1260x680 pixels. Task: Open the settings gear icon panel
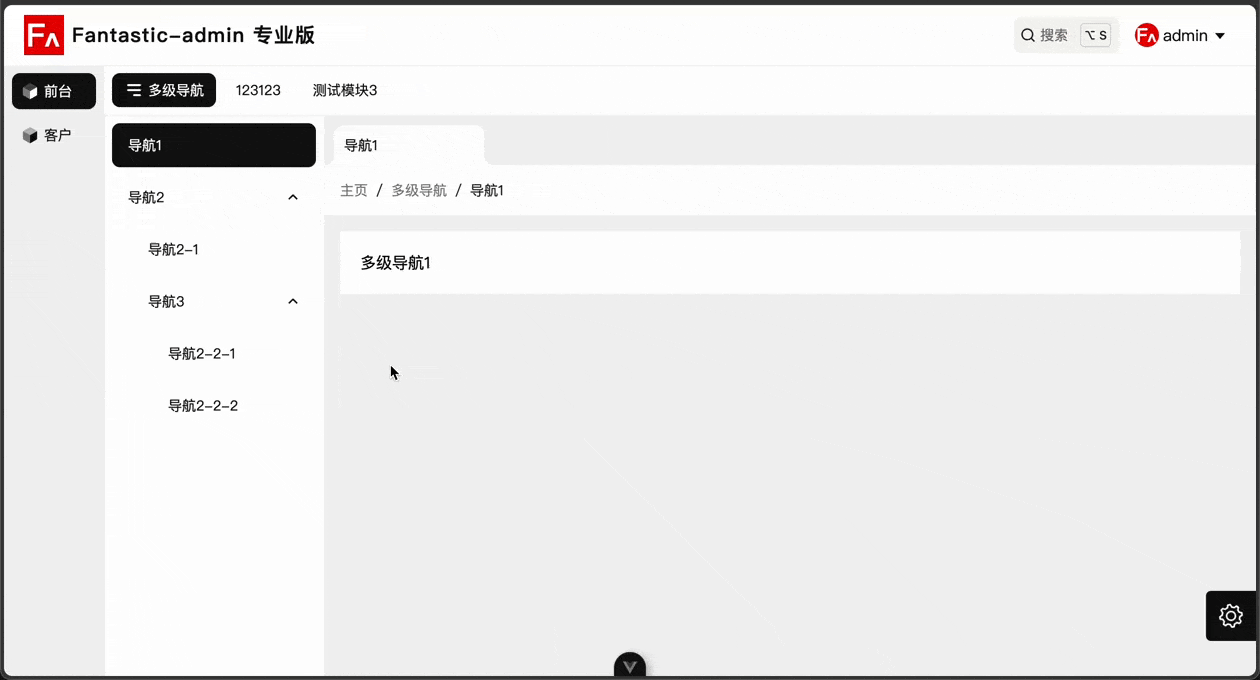pyautogui.click(x=1231, y=616)
